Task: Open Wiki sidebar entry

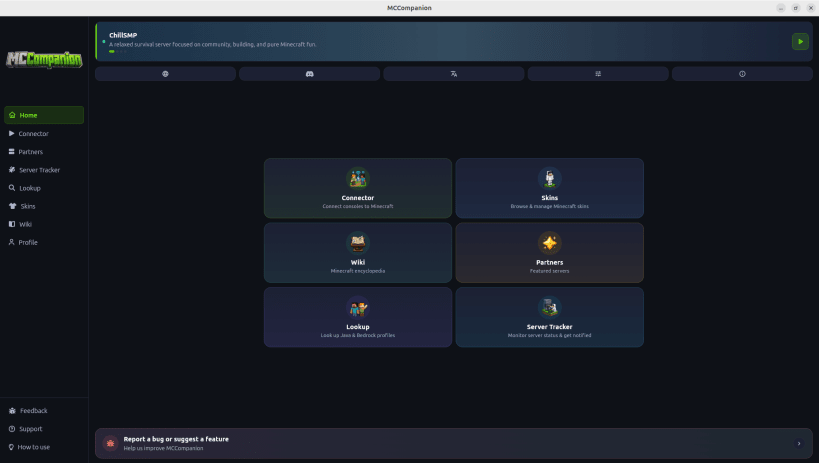Action: click(x=44, y=224)
